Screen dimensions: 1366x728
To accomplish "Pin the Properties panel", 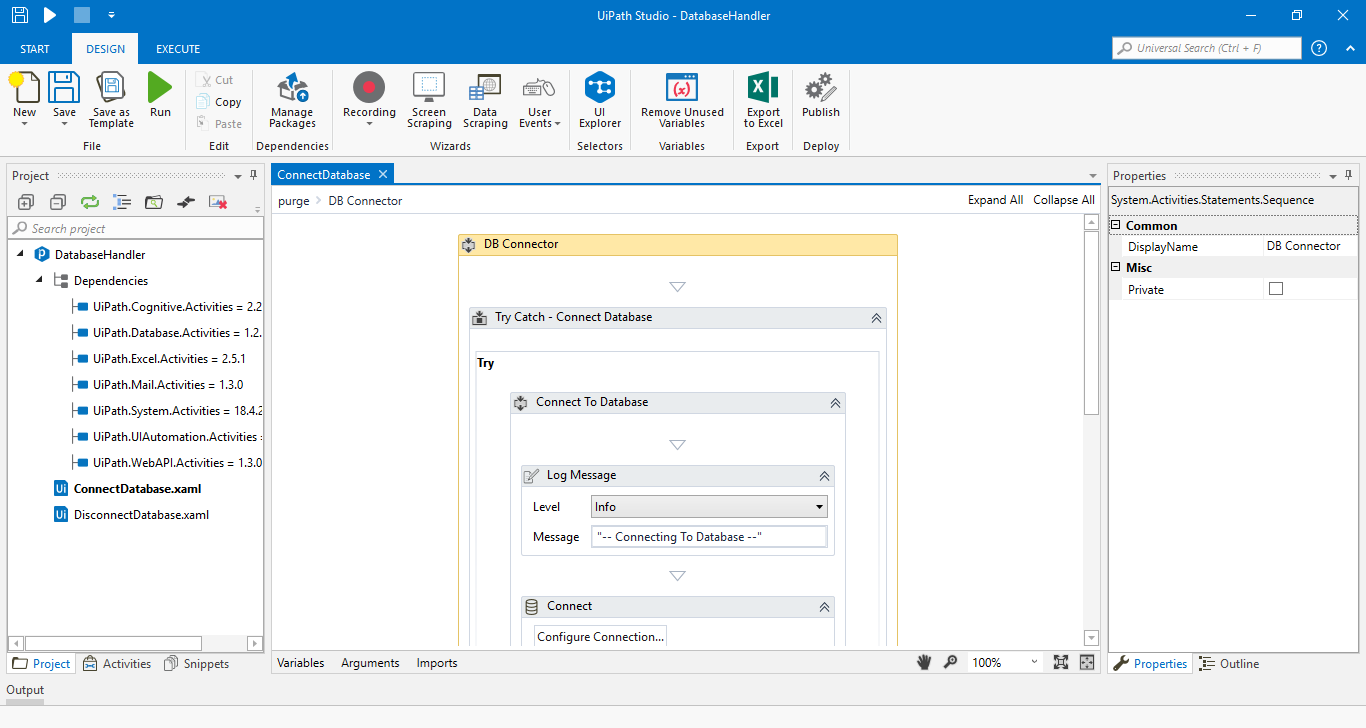I will click(1348, 175).
